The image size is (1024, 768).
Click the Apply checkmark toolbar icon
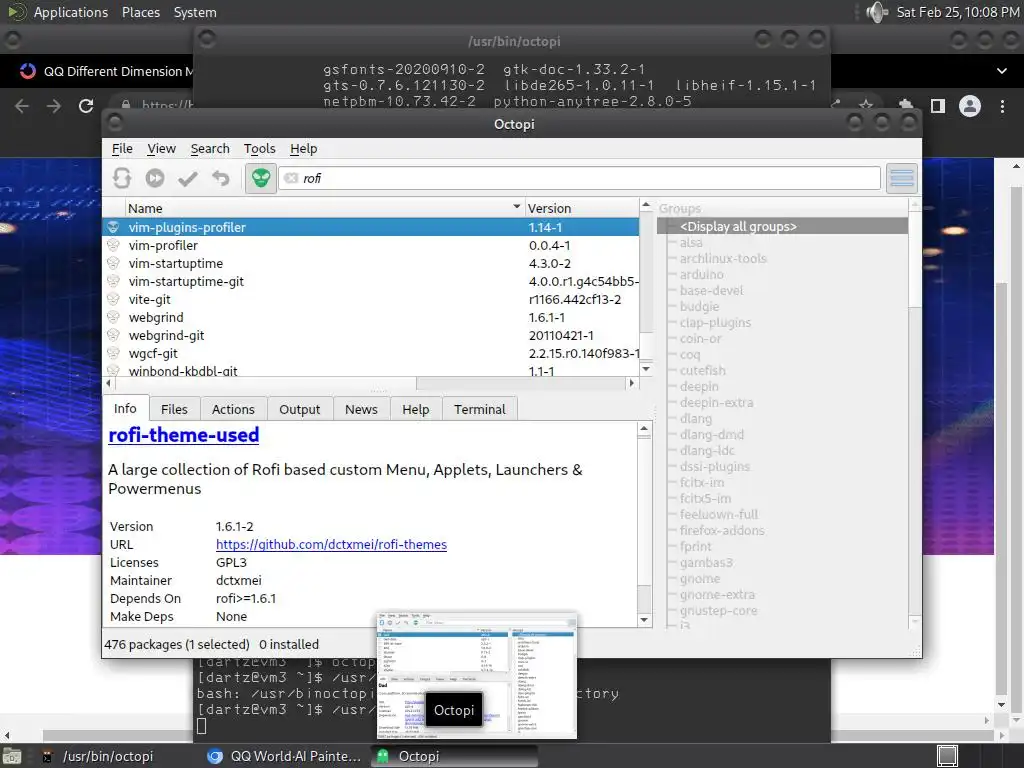click(188, 178)
